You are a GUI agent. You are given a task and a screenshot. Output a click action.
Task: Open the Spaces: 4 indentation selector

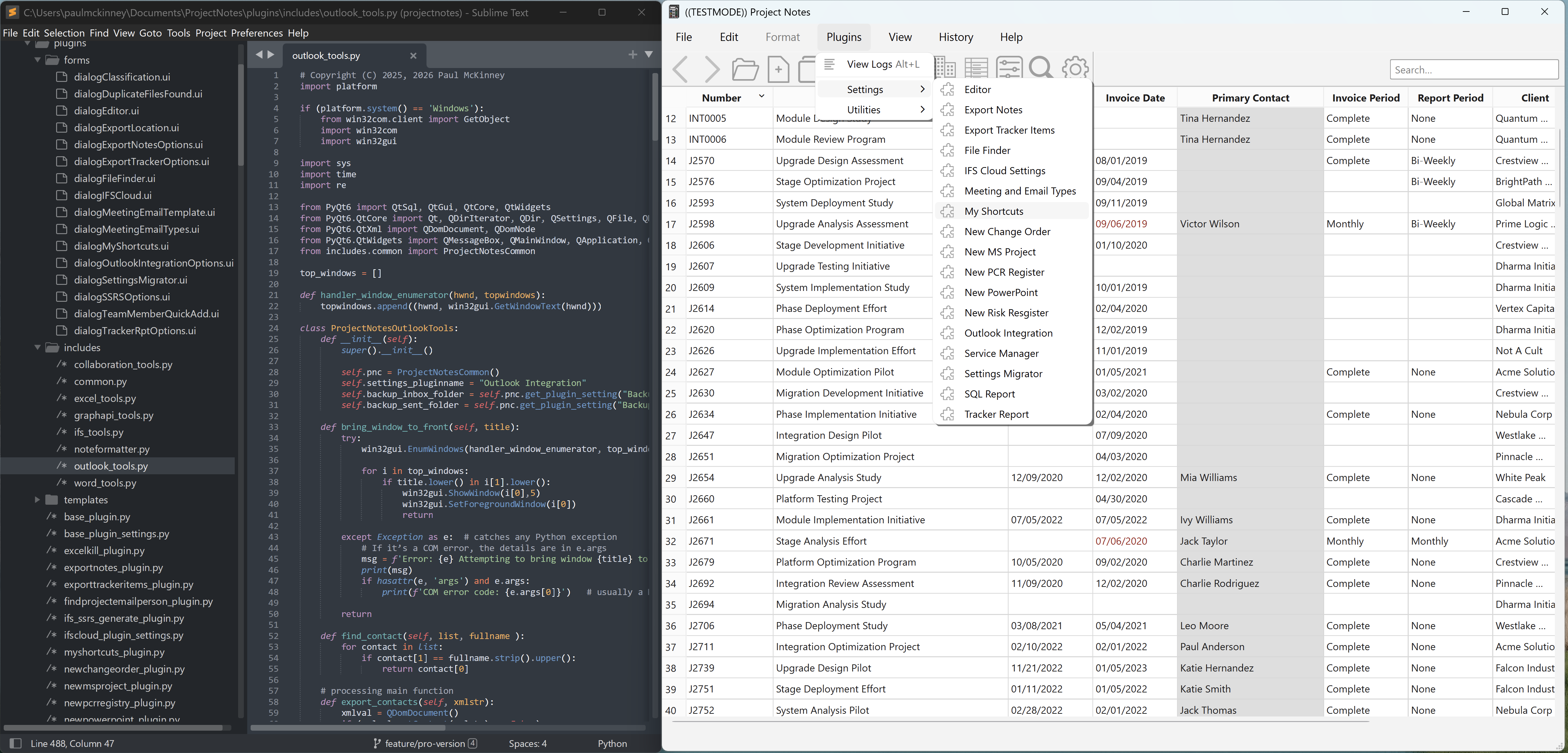click(528, 743)
